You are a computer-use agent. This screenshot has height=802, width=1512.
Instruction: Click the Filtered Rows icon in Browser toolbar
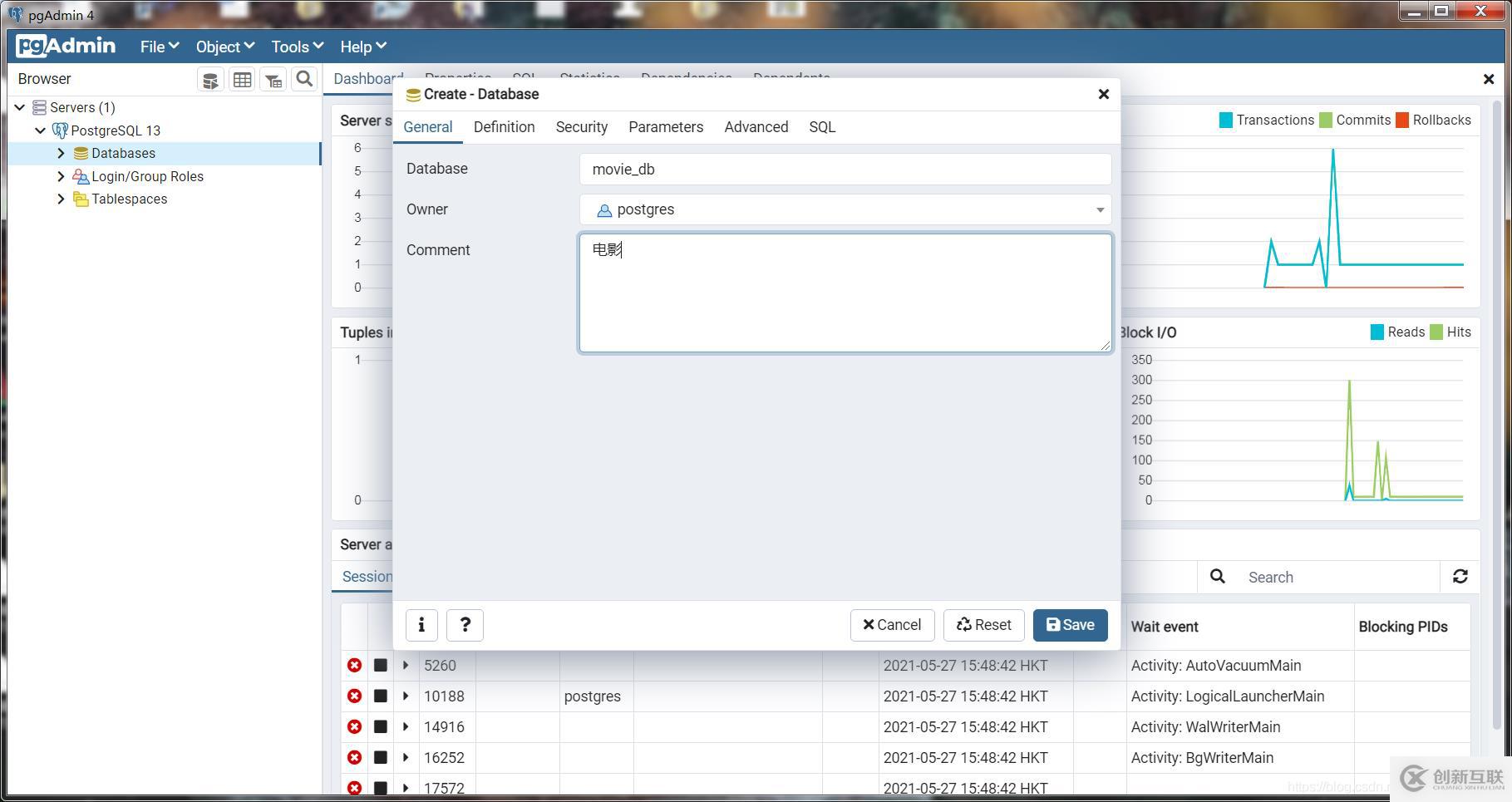click(x=273, y=80)
